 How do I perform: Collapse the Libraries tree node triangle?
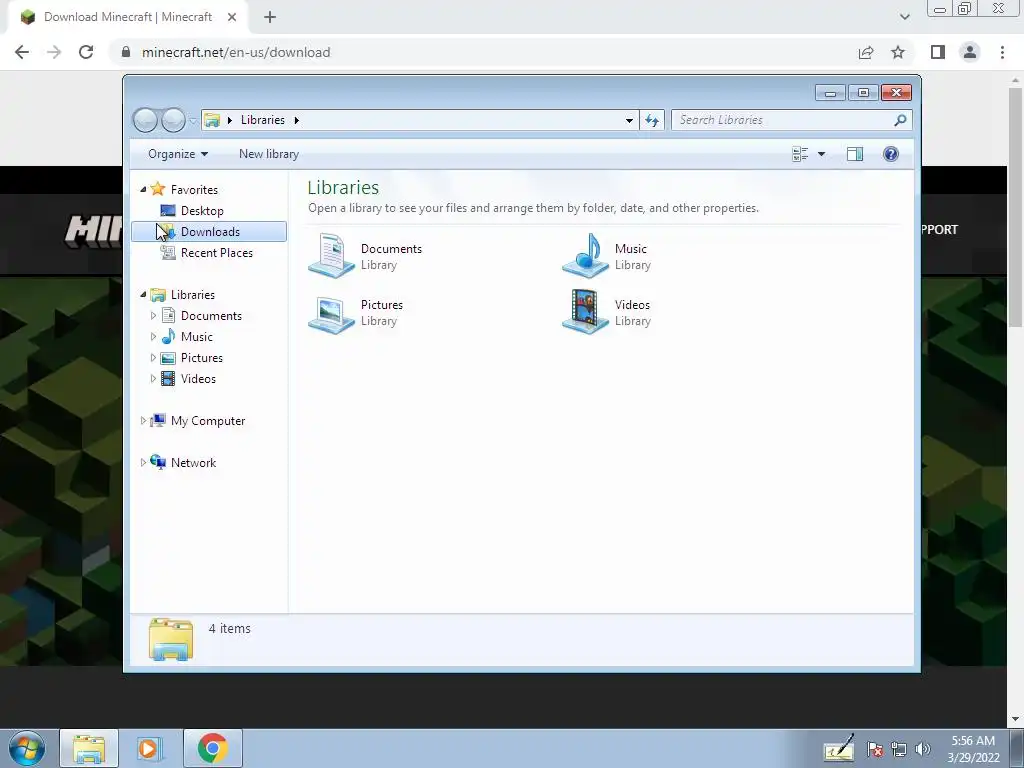click(x=143, y=295)
